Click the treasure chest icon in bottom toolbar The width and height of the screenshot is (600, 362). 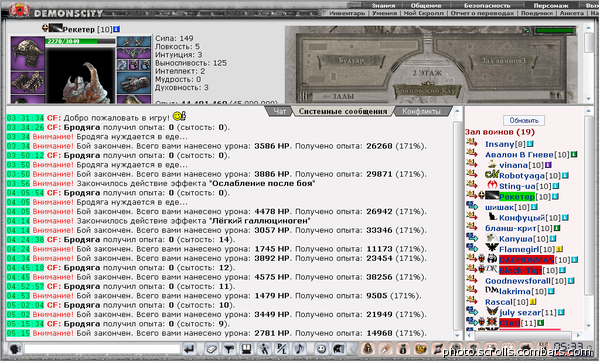pyautogui.click(x=421, y=349)
